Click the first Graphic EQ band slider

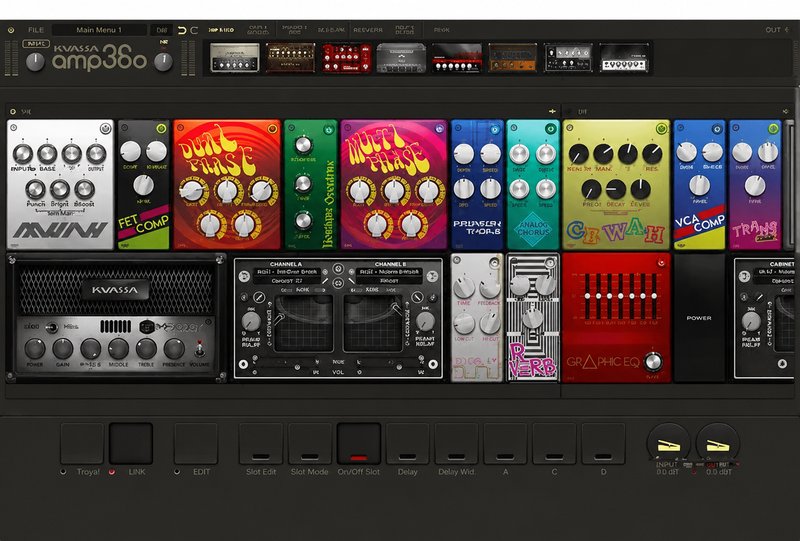[587, 296]
